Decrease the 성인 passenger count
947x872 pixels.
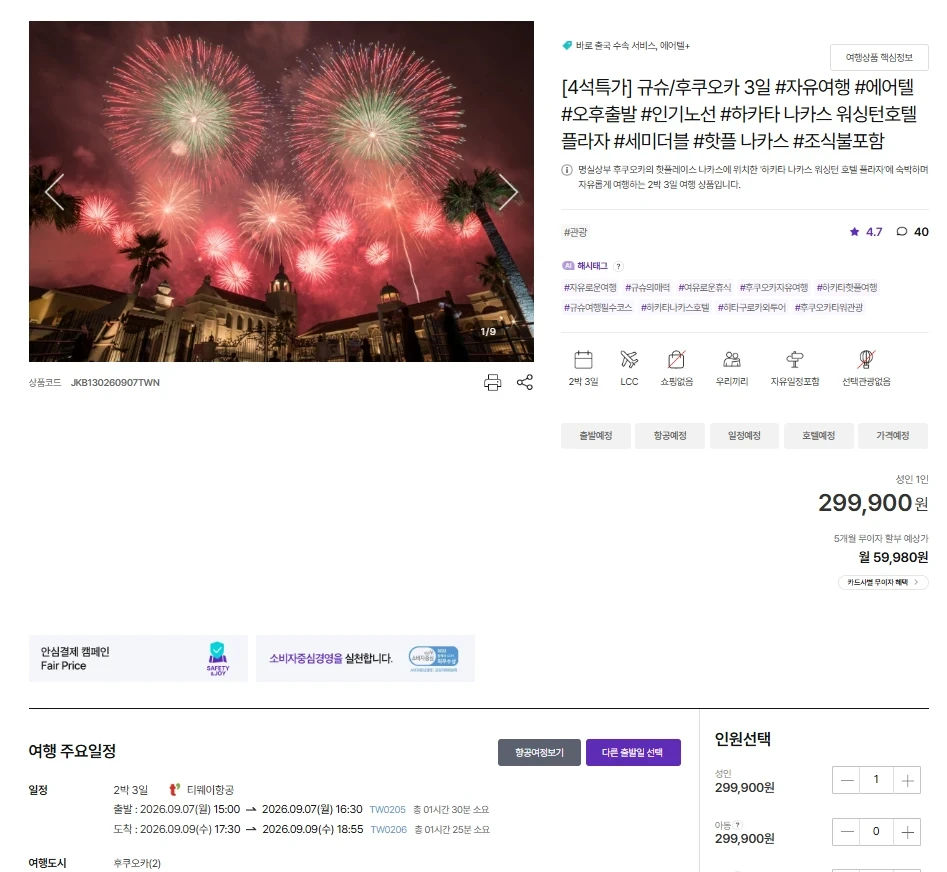847,780
